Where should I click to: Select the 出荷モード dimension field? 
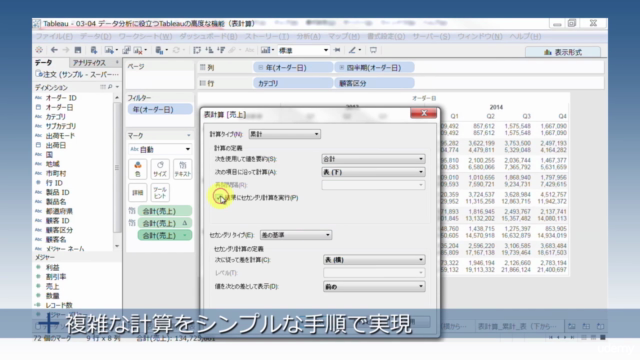(60, 136)
